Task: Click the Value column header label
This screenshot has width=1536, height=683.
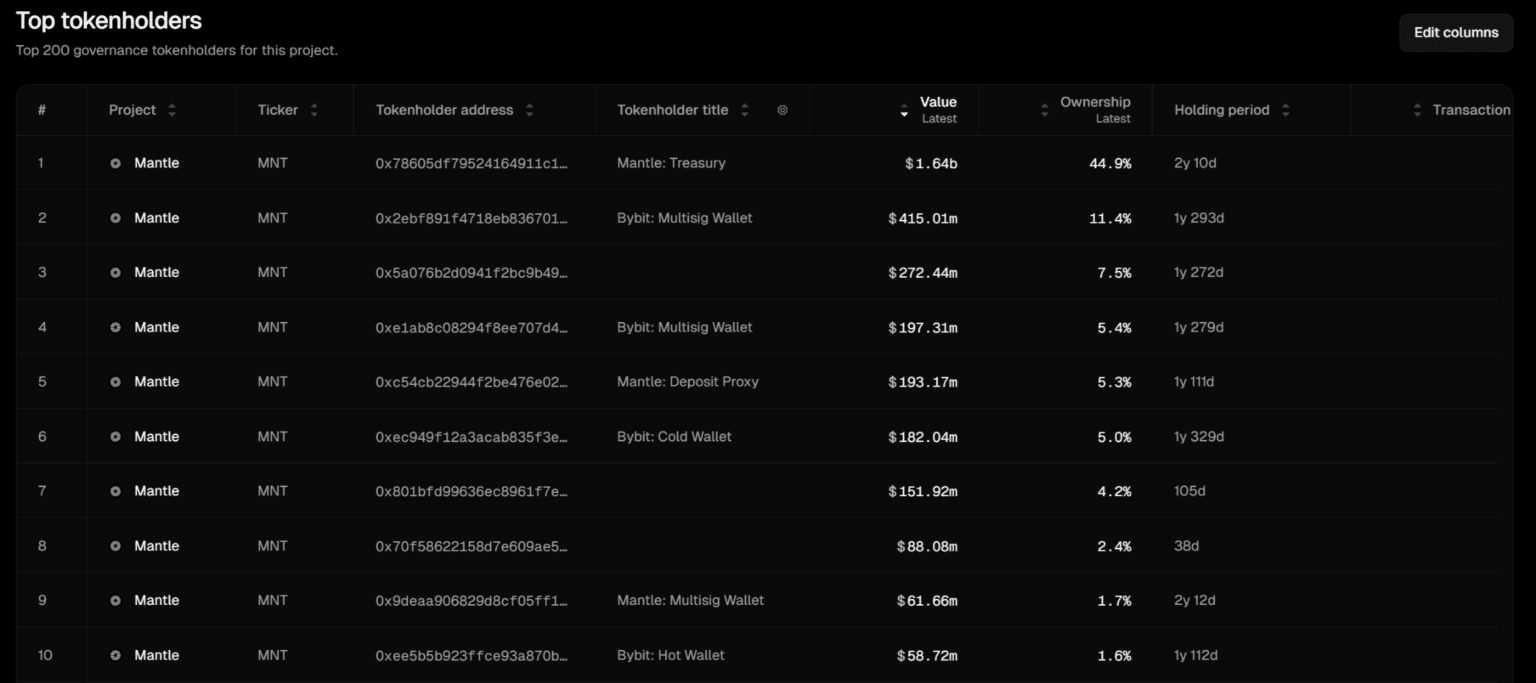Action: (x=938, y=102)
